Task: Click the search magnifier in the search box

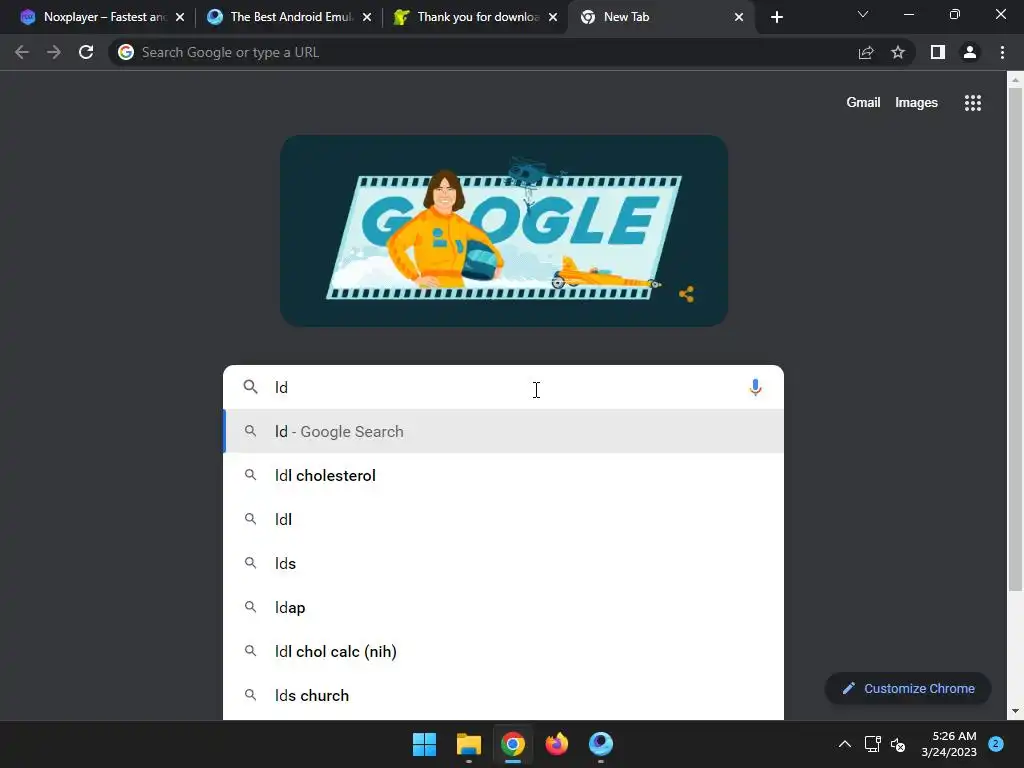Action: point(250,387)
